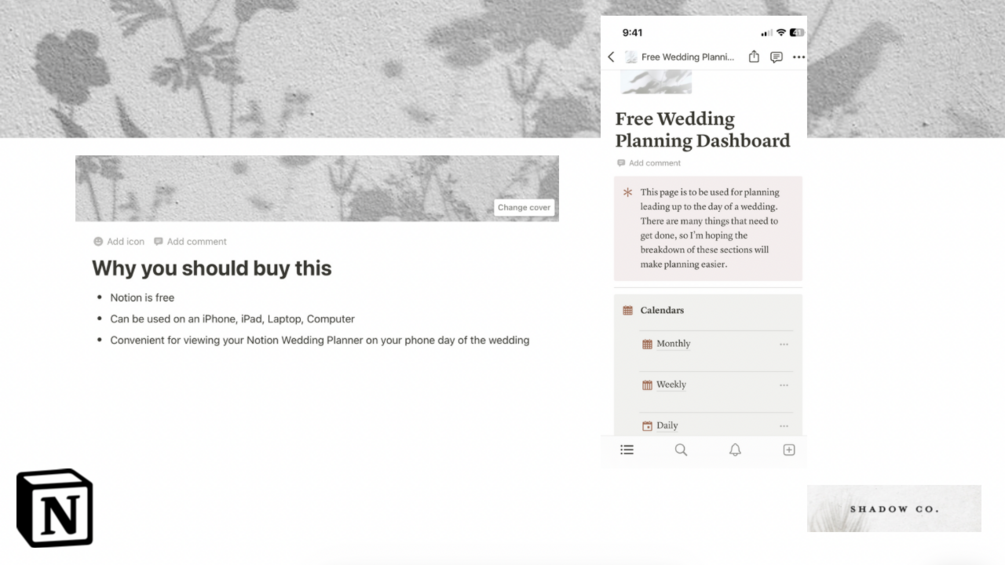Click the Daily calendar icon
Viewport: 1005px width, 565px height.
647,426
